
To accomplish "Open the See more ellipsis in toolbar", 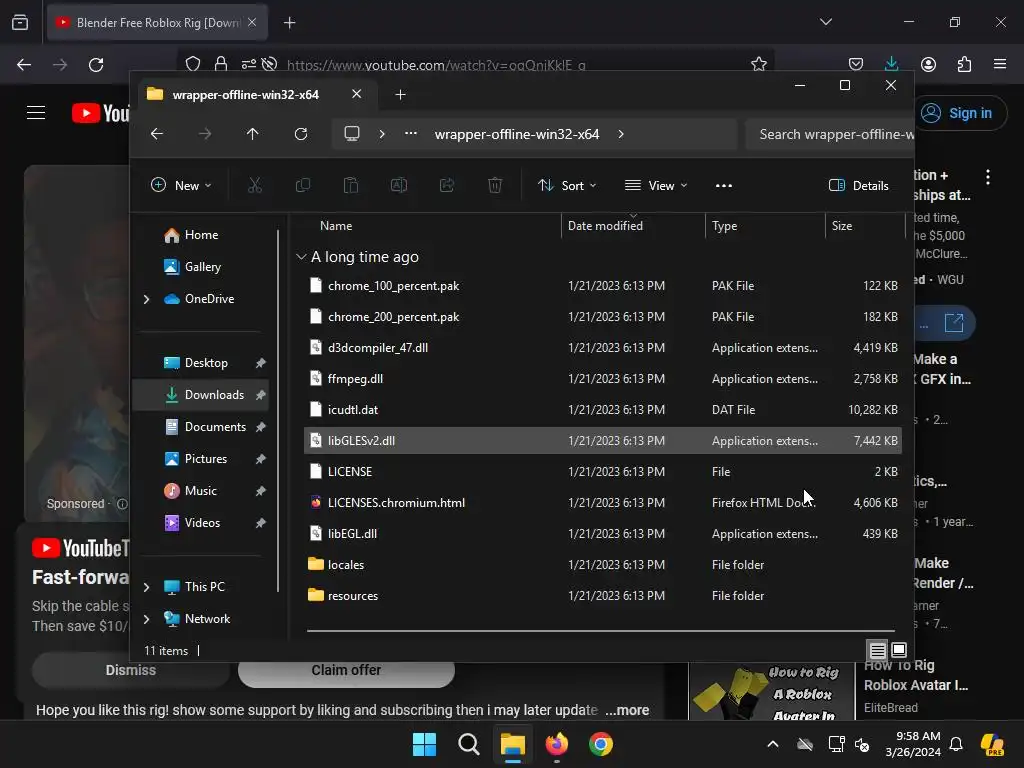I will coord(724,185).
